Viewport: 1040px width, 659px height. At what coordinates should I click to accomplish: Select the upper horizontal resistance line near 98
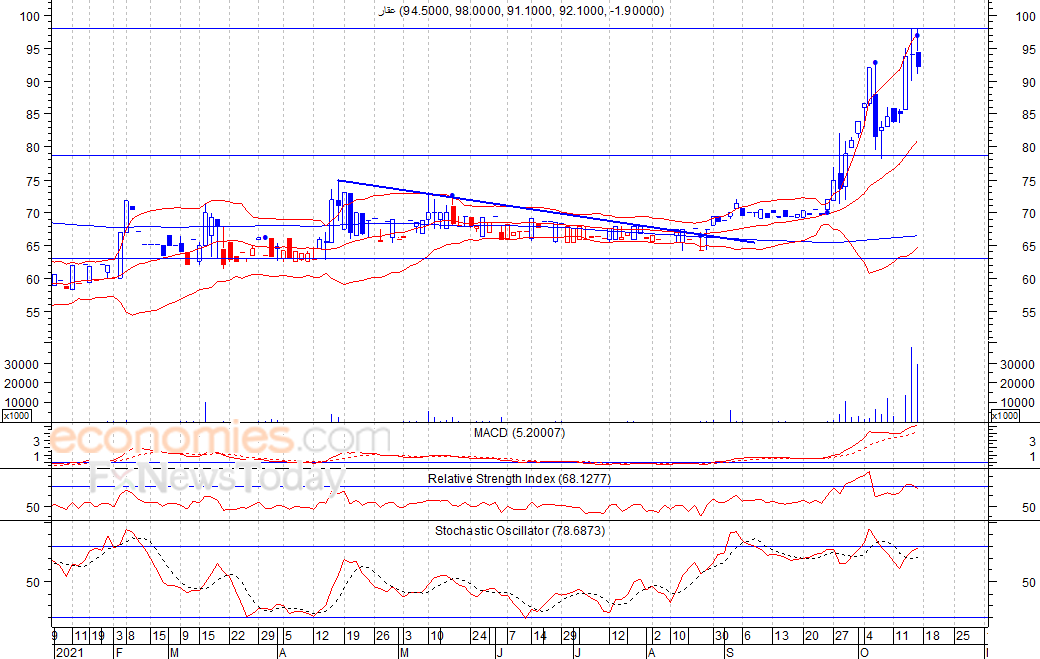click(x=520, y=29)
